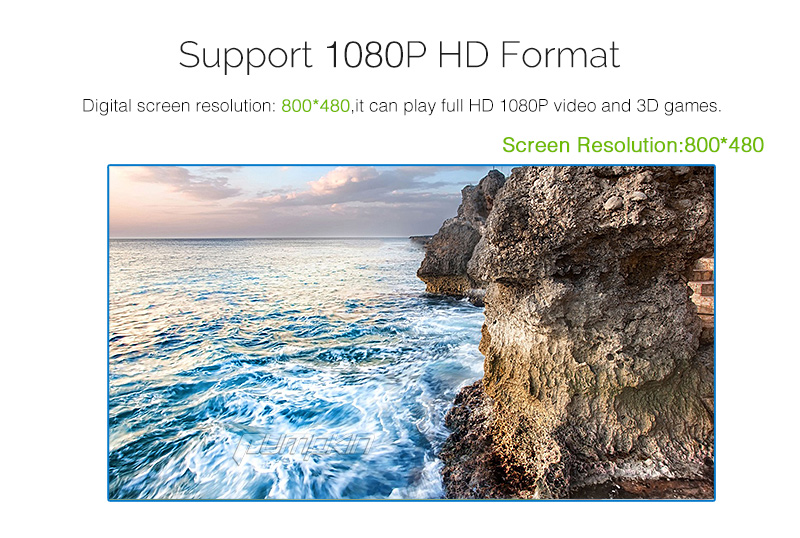Click the ocean horizon line in the photo
Screen dimensions: 800x538
pyautogui.click(x=260, y=237)
